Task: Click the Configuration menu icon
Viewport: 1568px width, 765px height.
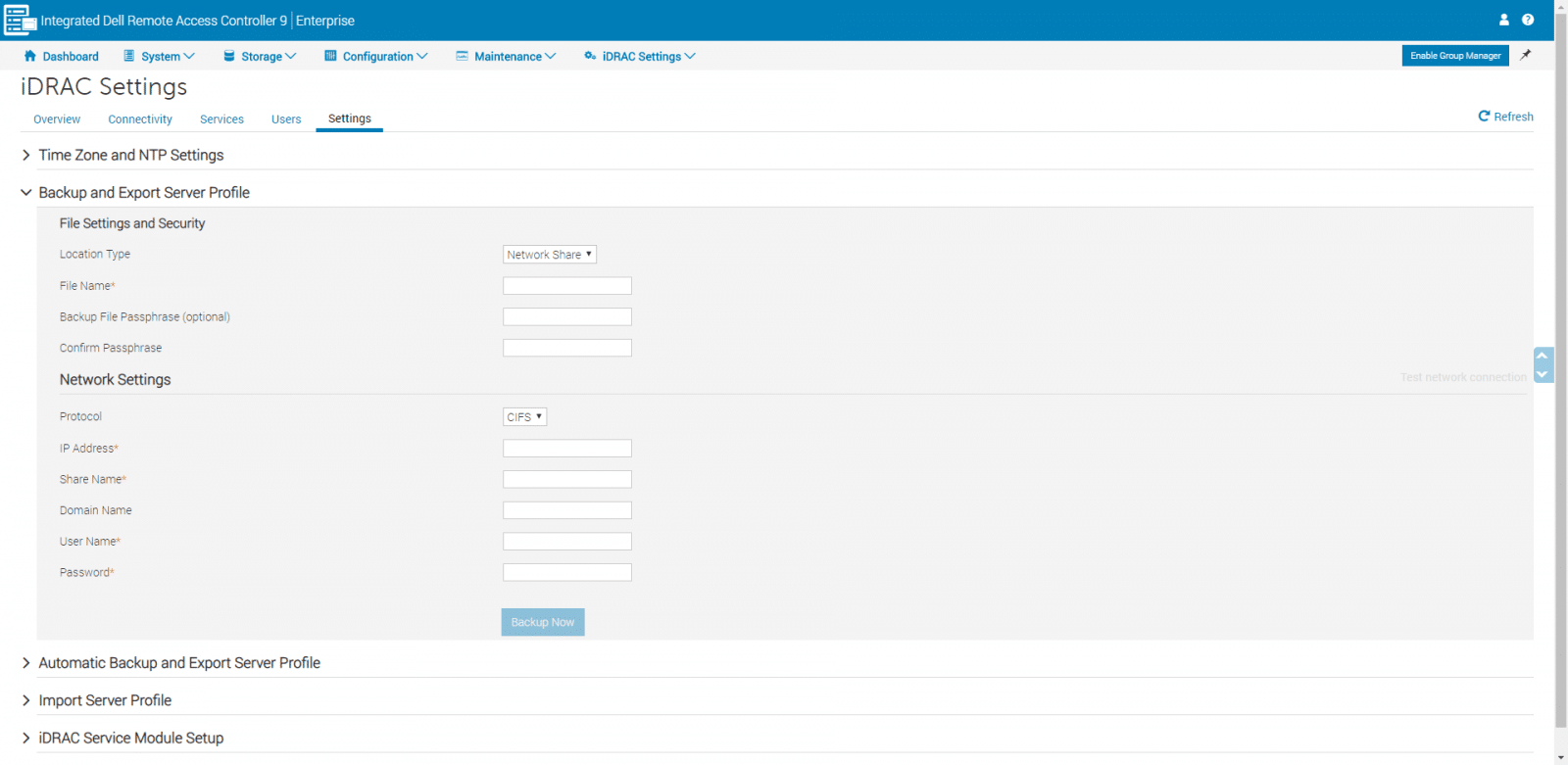Action: click(x=330, y=56)
